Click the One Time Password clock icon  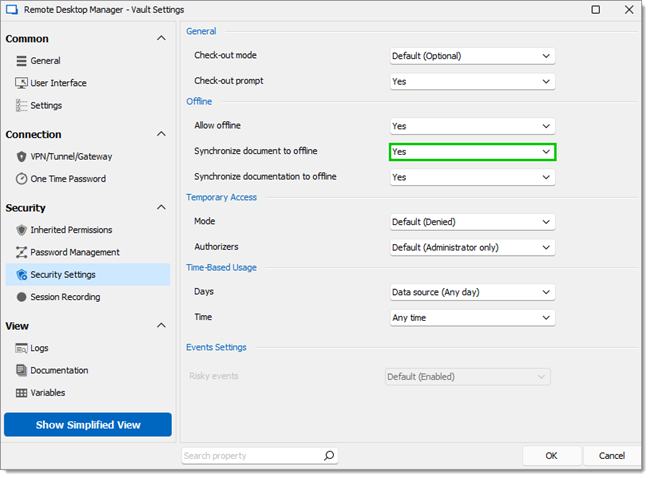tap(21, 179)
